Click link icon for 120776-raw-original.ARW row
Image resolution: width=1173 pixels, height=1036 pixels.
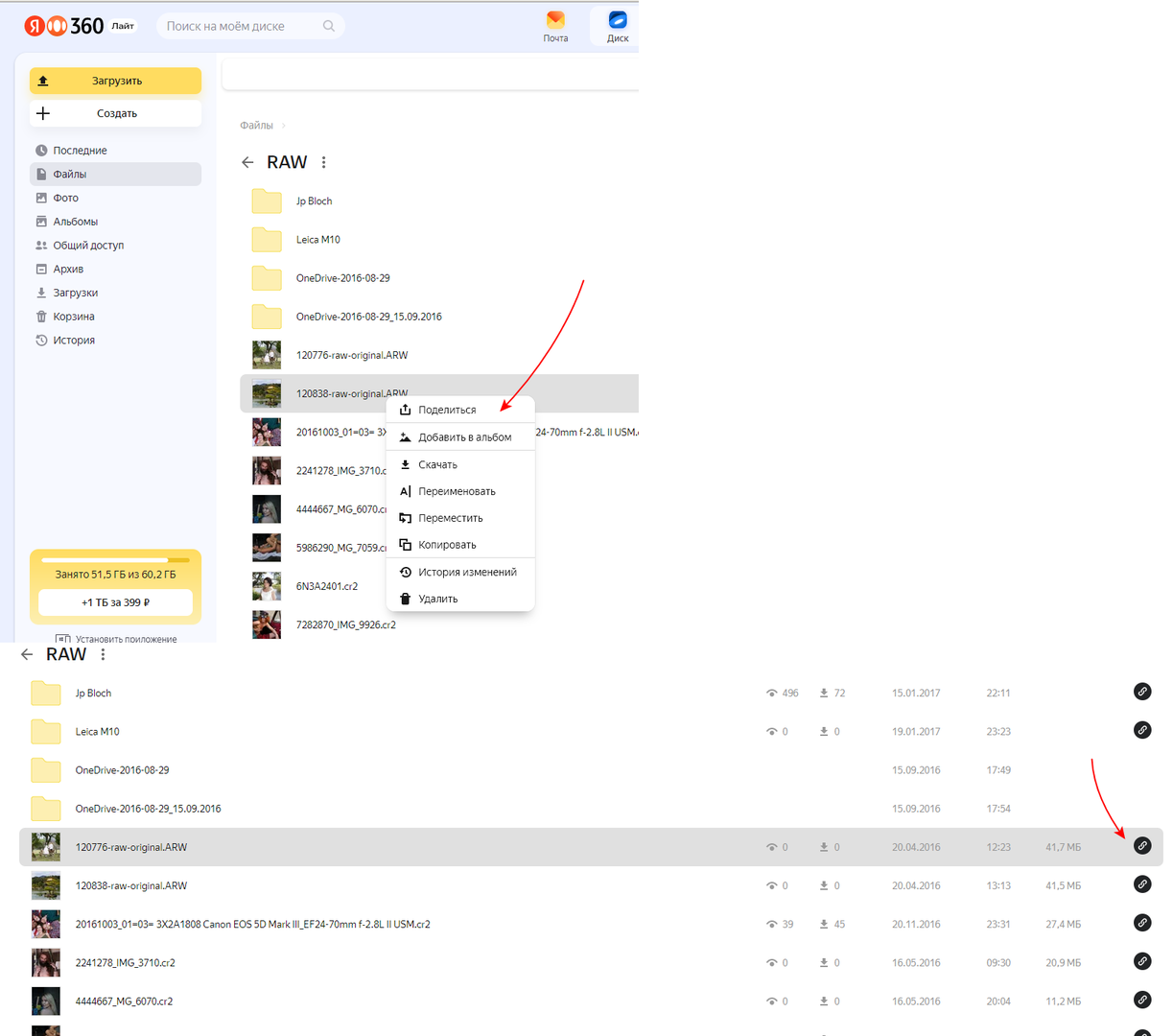pos(1142,846)
